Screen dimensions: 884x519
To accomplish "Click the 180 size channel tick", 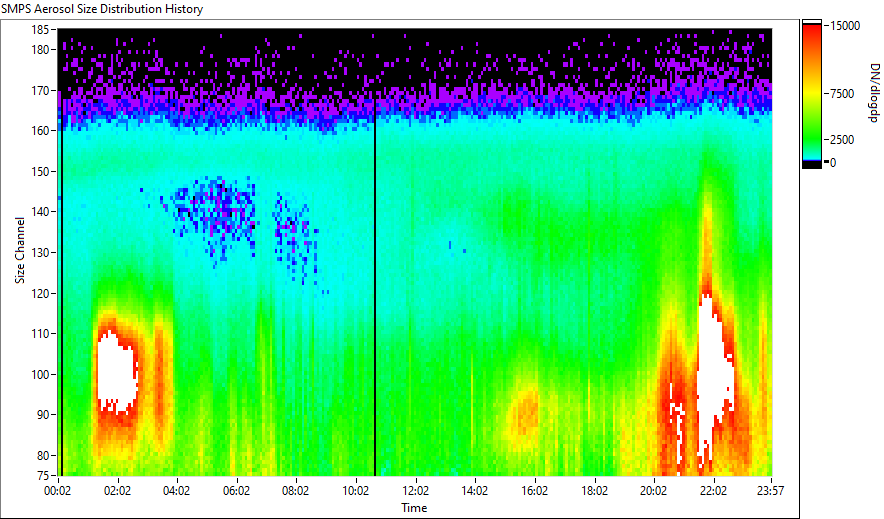I will click(x=40, y=50).
